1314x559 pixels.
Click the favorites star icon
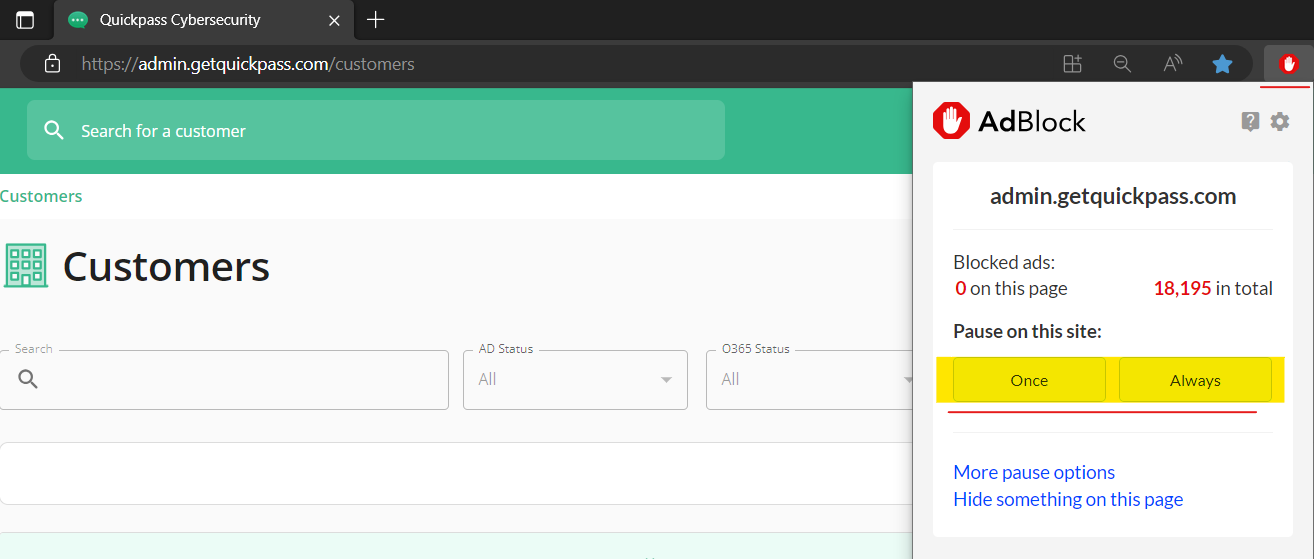pos(1222,64)
